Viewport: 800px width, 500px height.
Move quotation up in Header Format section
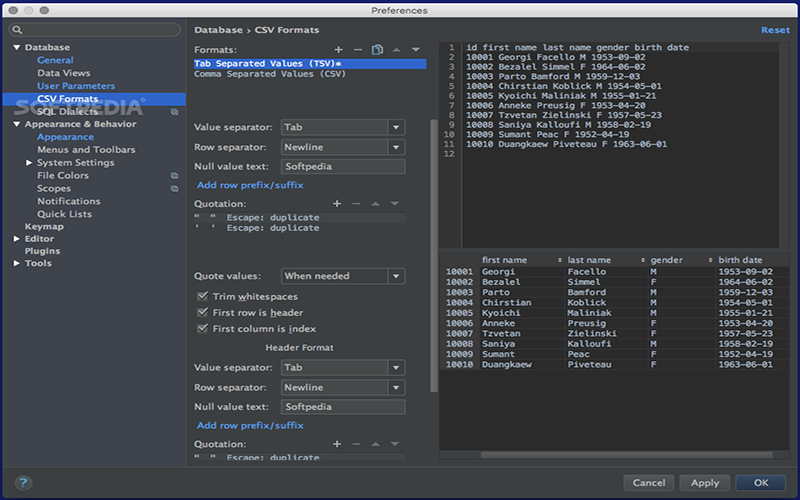(376, 444)
